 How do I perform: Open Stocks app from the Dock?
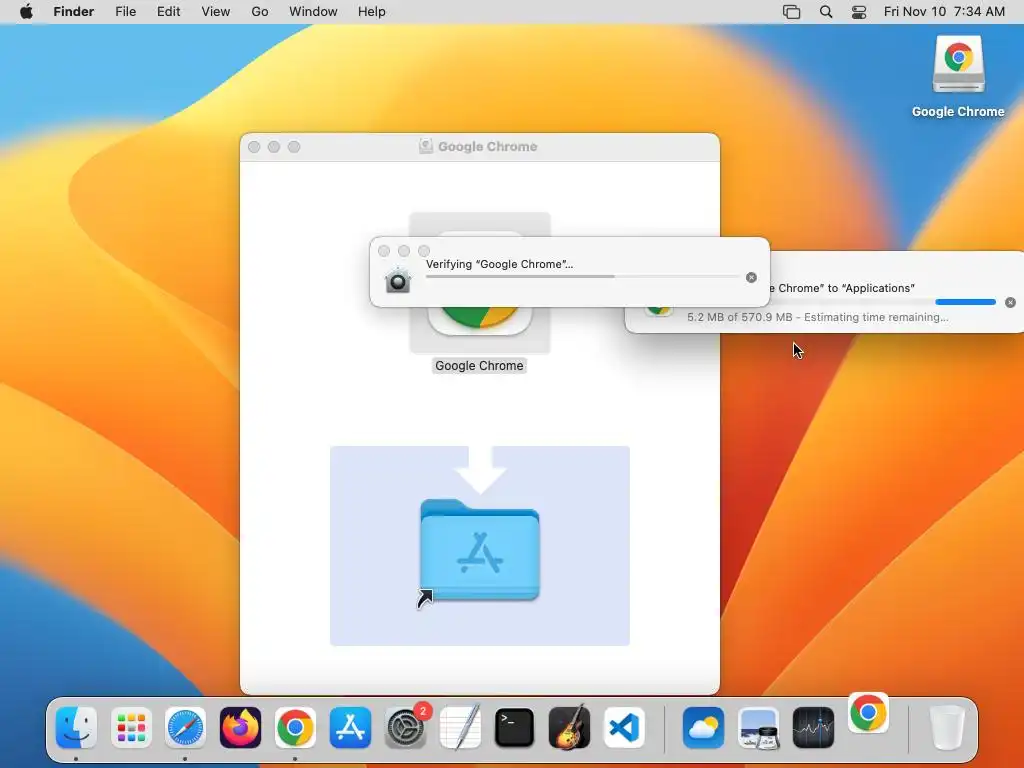[813, 728]
